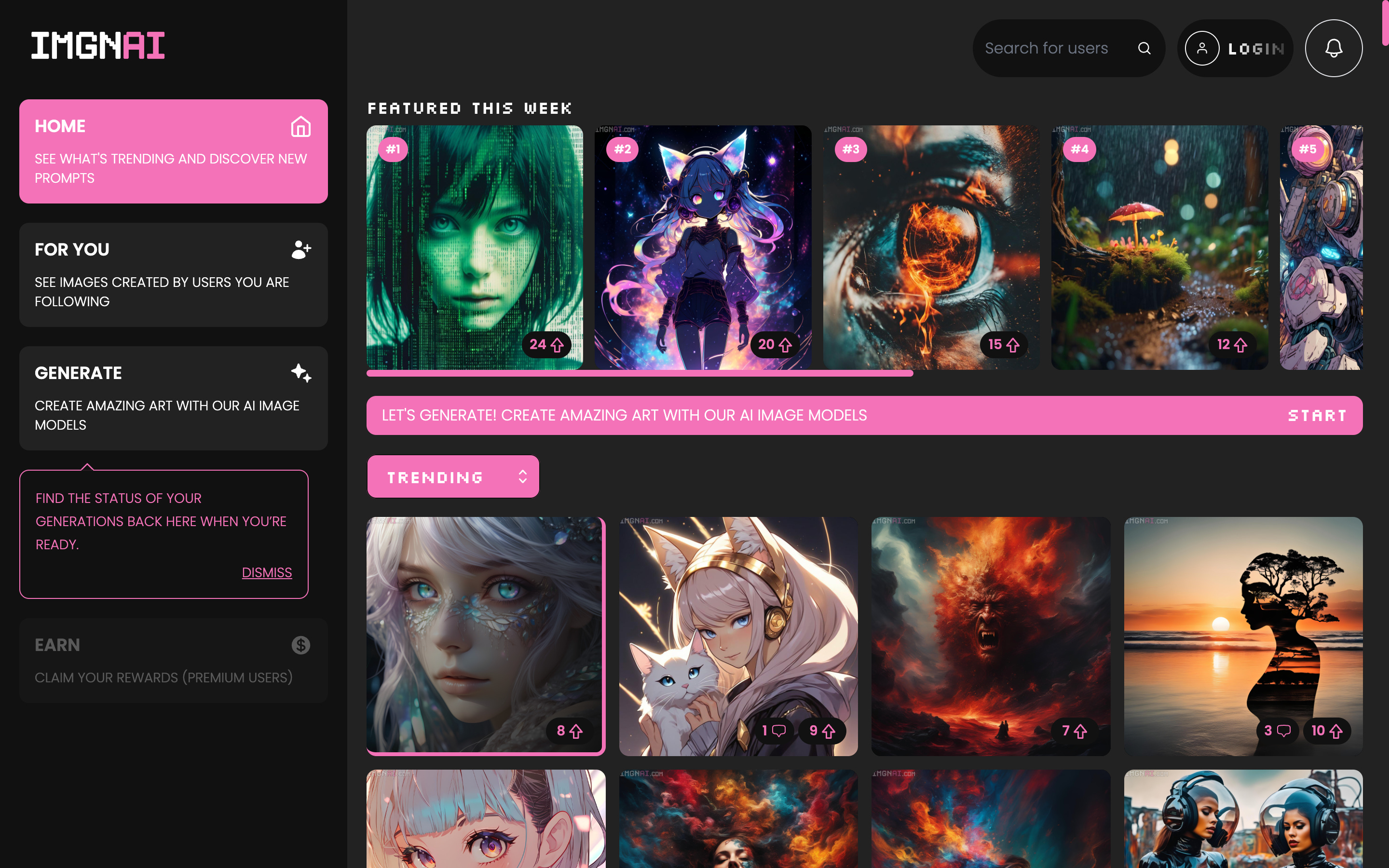This screenshot has height=868, width=1389.
Task: Click the IMGNAI logo
Action: [98, 45]
